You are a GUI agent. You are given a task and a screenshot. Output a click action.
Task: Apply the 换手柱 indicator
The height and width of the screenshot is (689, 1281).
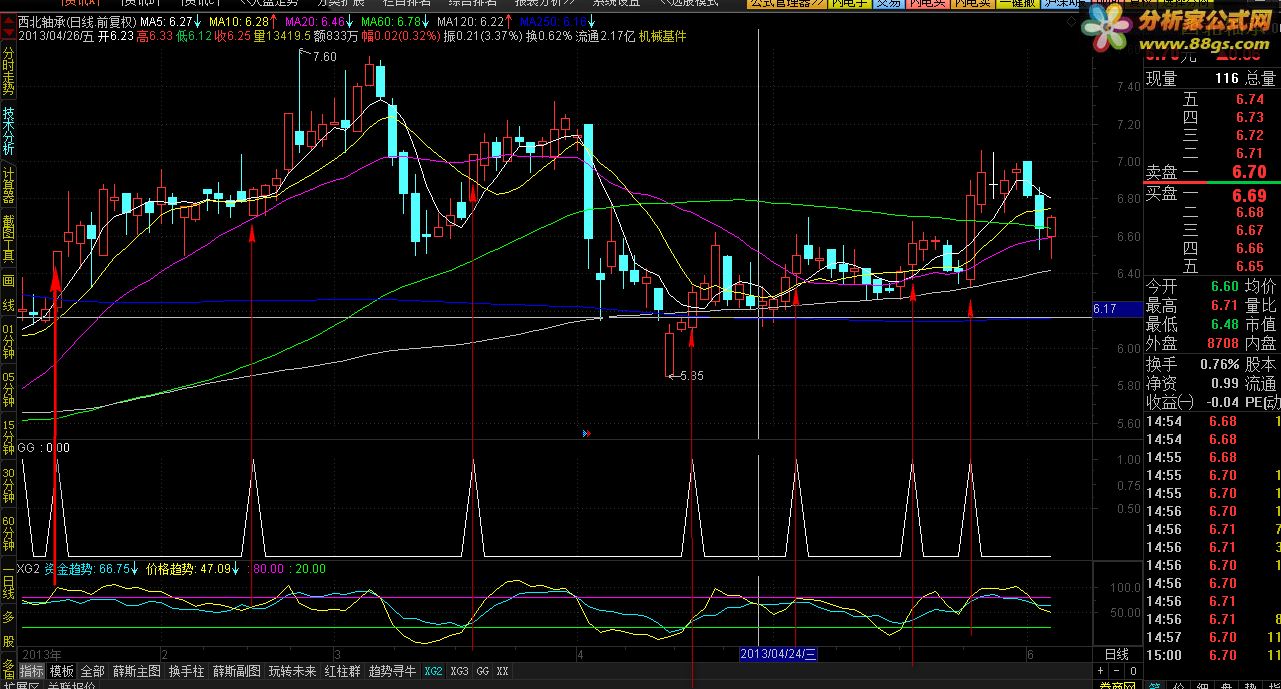pyautogui.click(x=186, y=671)
